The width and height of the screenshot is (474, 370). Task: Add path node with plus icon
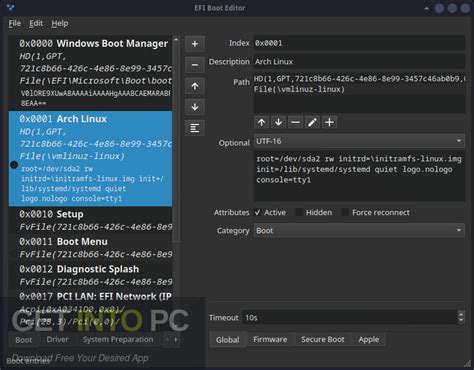[329, 122]
